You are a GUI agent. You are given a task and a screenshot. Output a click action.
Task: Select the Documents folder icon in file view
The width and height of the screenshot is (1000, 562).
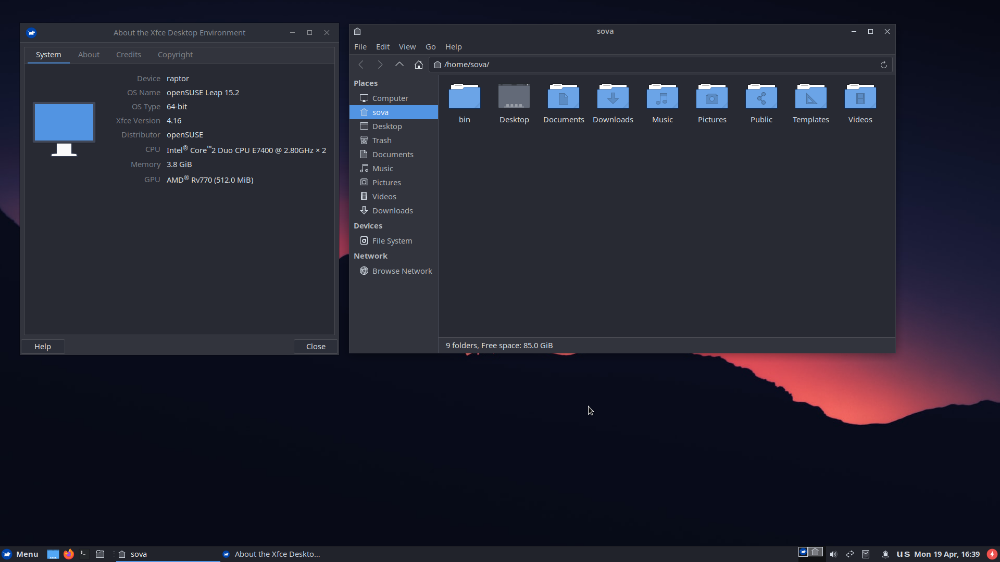tap(563, 96)
